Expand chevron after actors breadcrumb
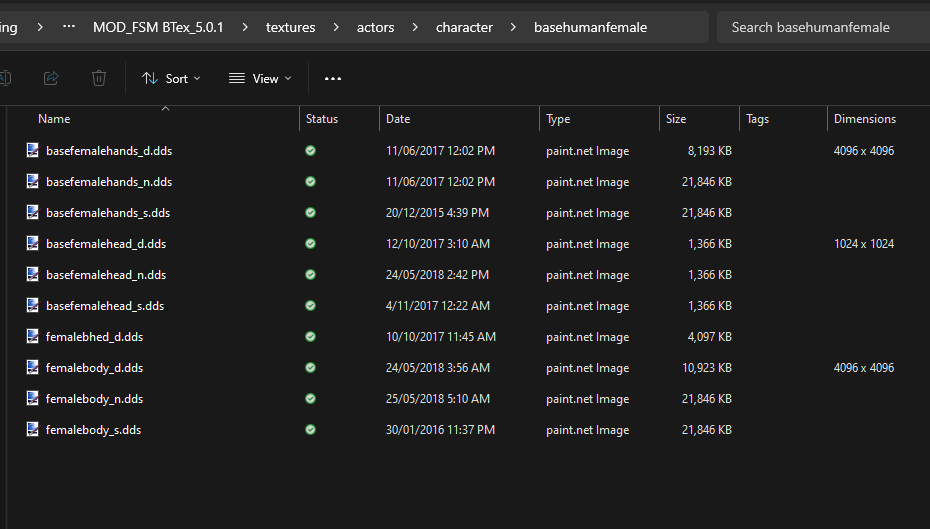This screenshot has width=930, height=529. click(415, 27)
